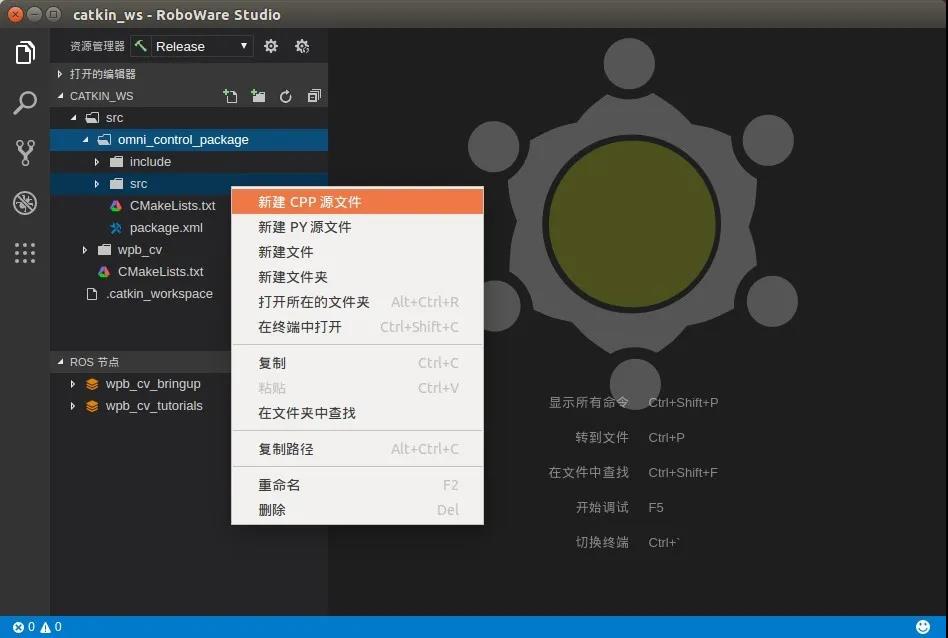Click the 在文件中查找 welcome hint

[588, 472]
